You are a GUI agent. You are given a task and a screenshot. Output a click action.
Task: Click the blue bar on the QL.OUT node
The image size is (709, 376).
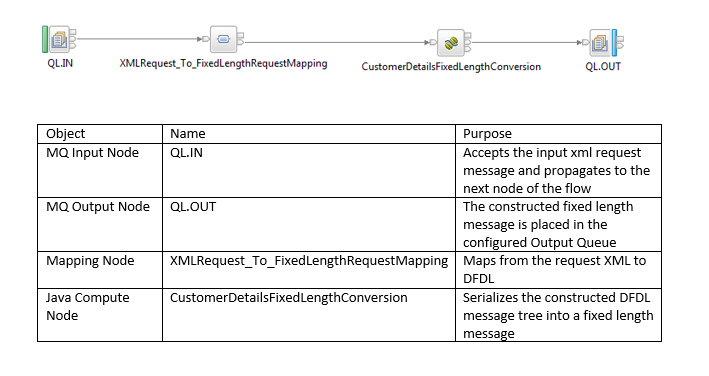(x=614, y=43)
